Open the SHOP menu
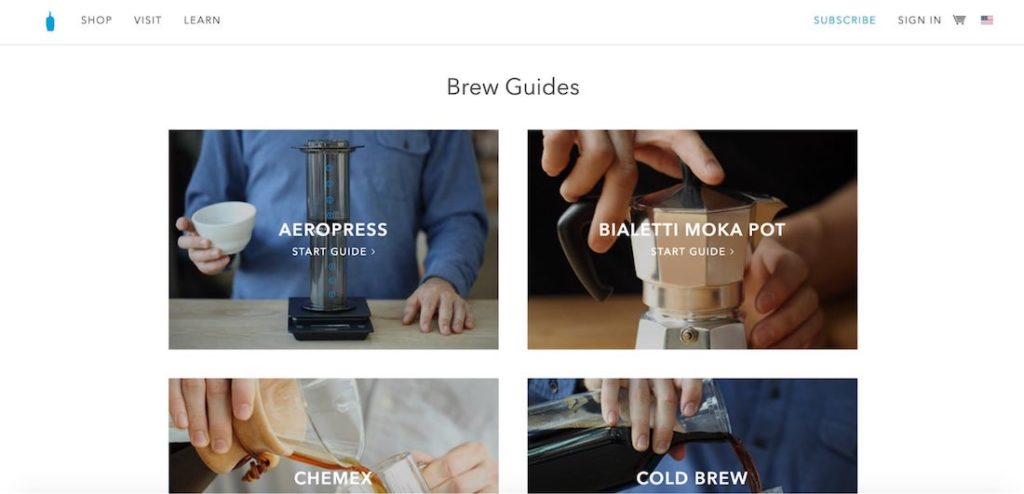 coord(96,20)
